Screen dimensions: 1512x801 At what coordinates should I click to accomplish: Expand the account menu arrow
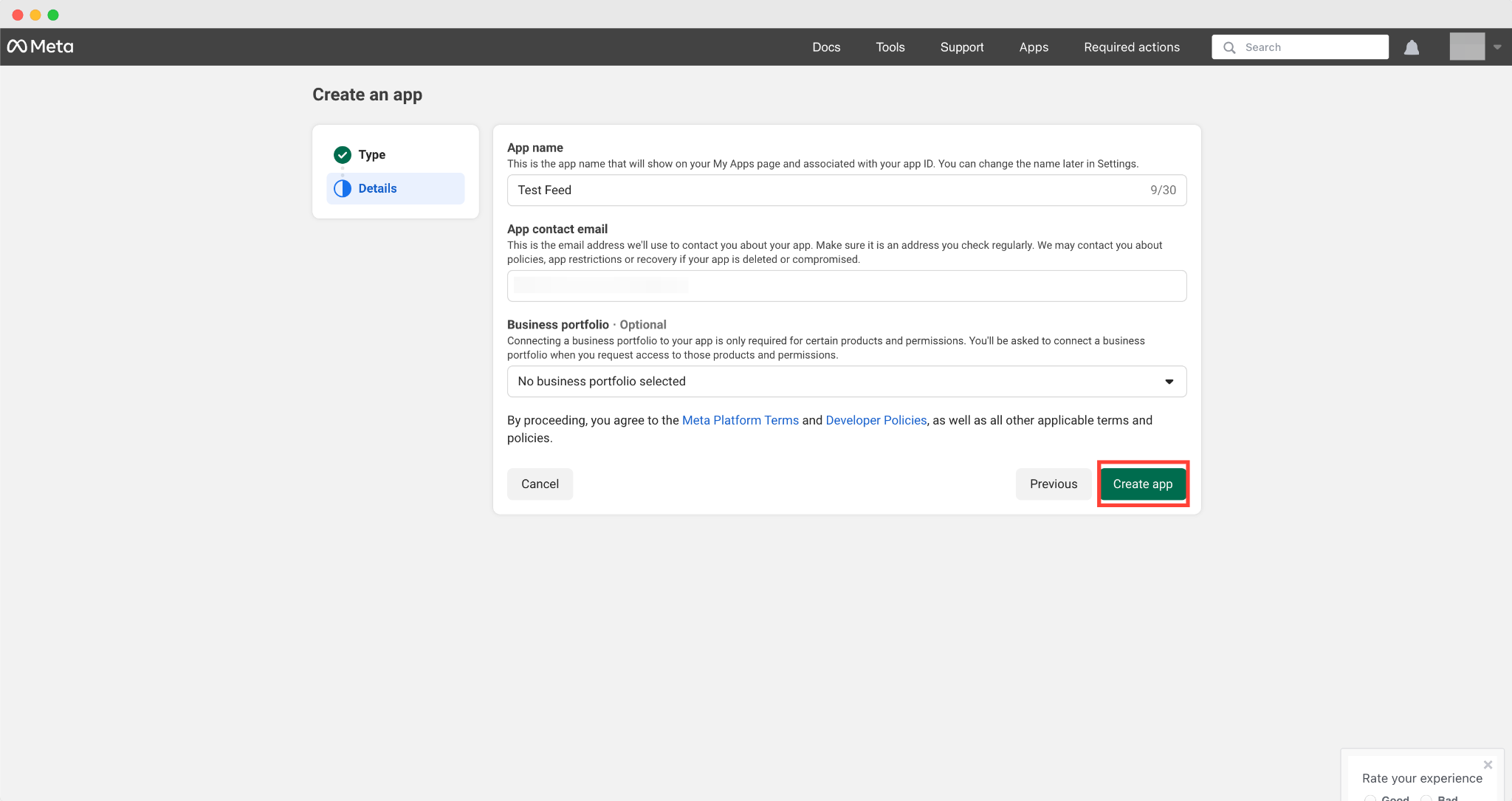[1497, 47]
